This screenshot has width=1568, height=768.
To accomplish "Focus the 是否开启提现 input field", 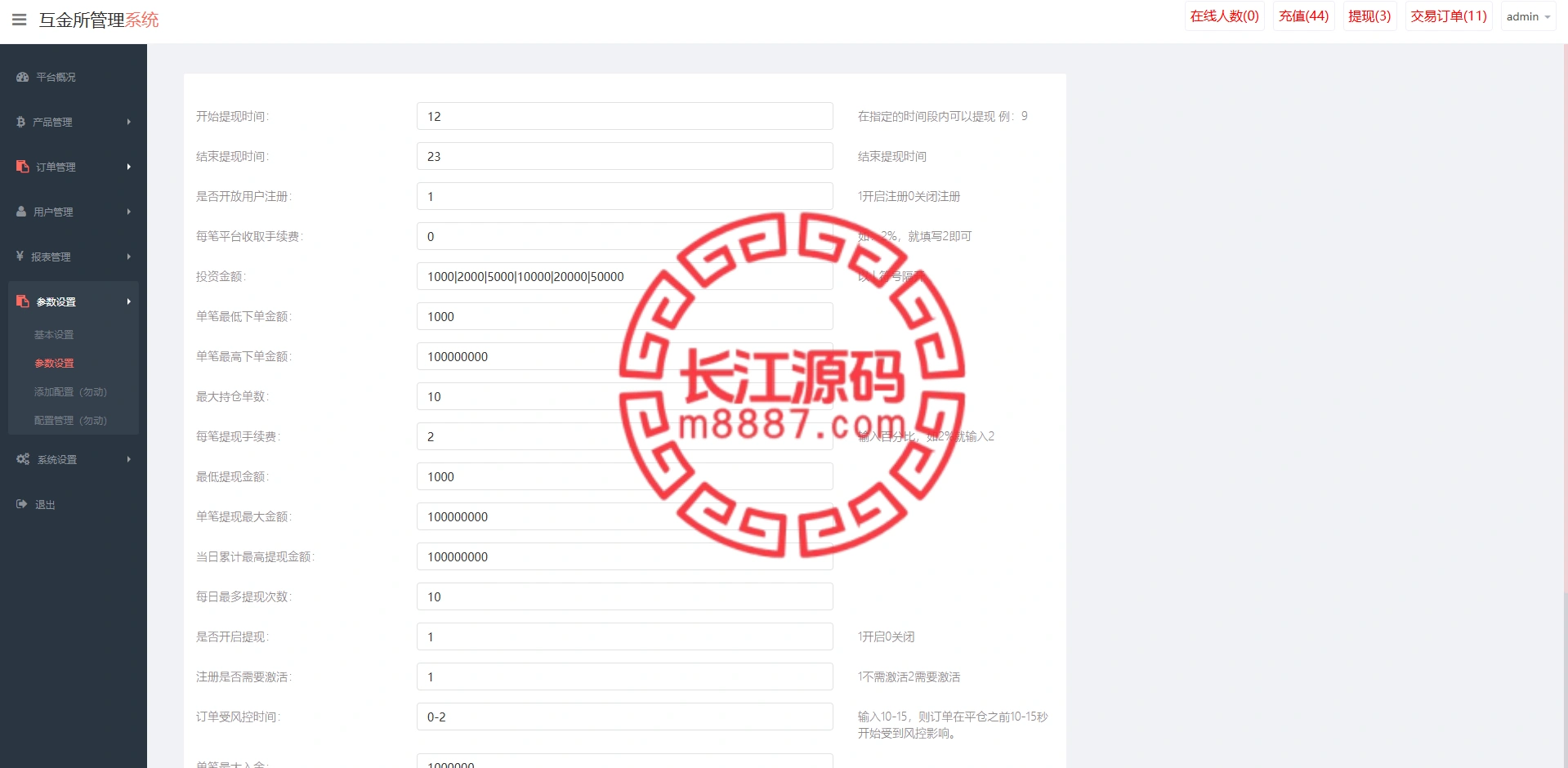I will click(x=624, y=636).
